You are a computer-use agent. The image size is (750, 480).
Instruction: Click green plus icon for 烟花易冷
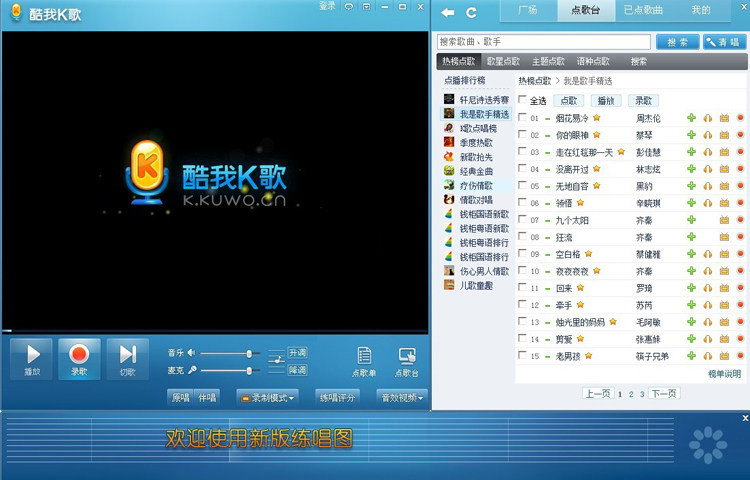coord(691,118)
